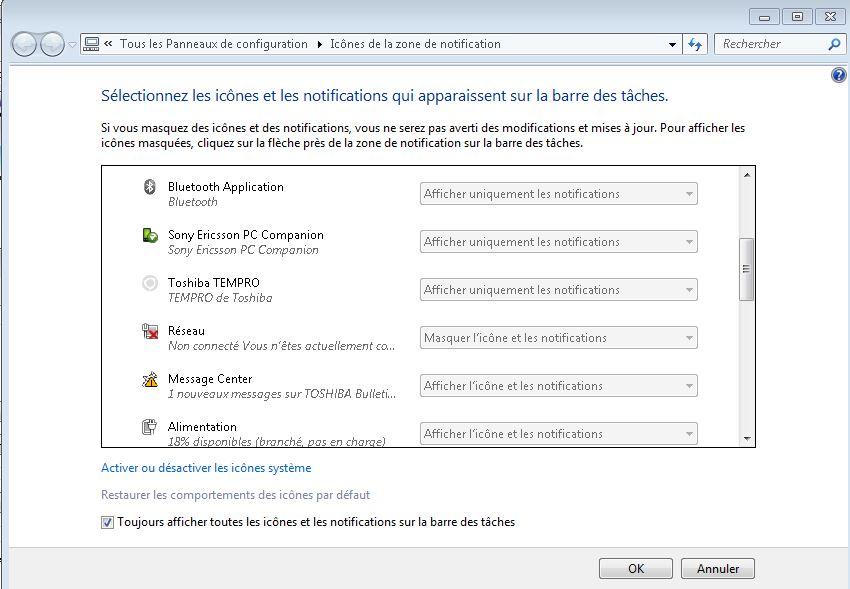Confirm with the OK button
Viewport: 850px width, 589px height.
click(636, 569)
